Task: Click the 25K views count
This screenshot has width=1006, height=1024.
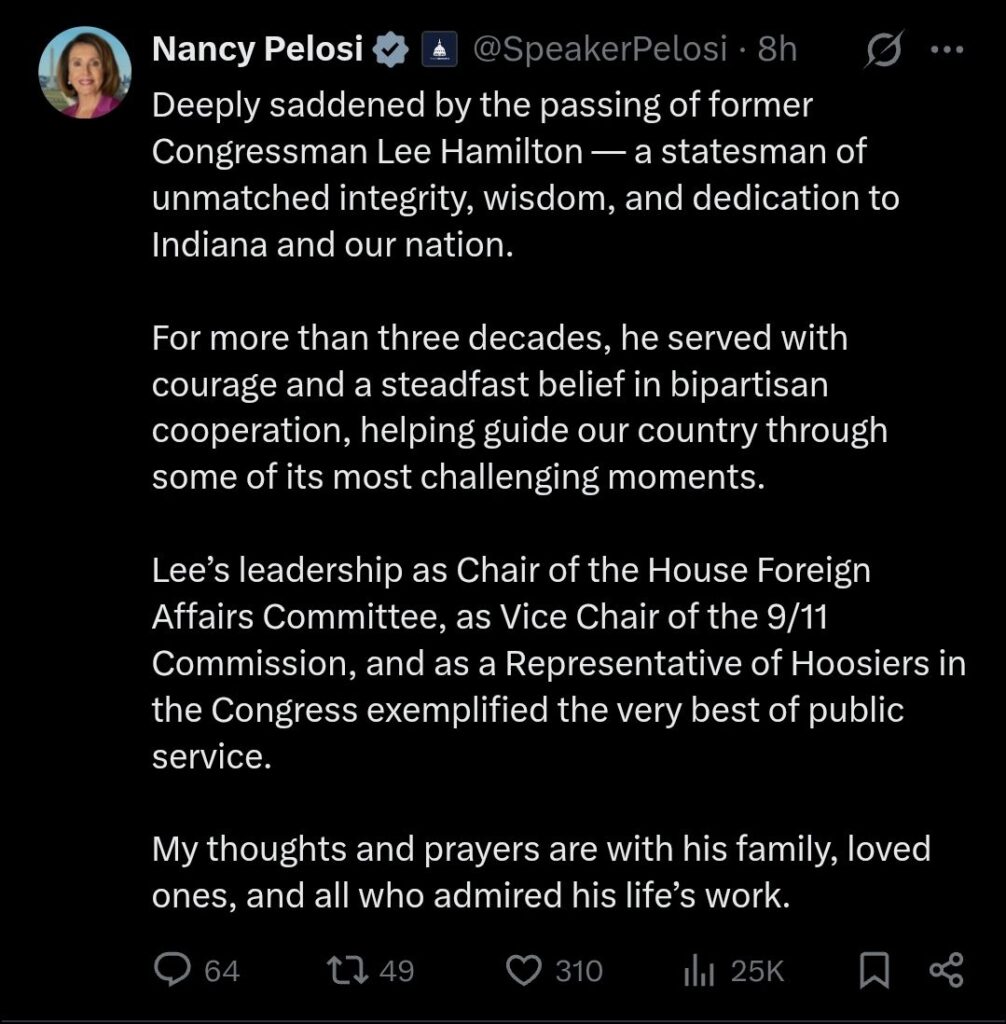Action: pos(757,970)
